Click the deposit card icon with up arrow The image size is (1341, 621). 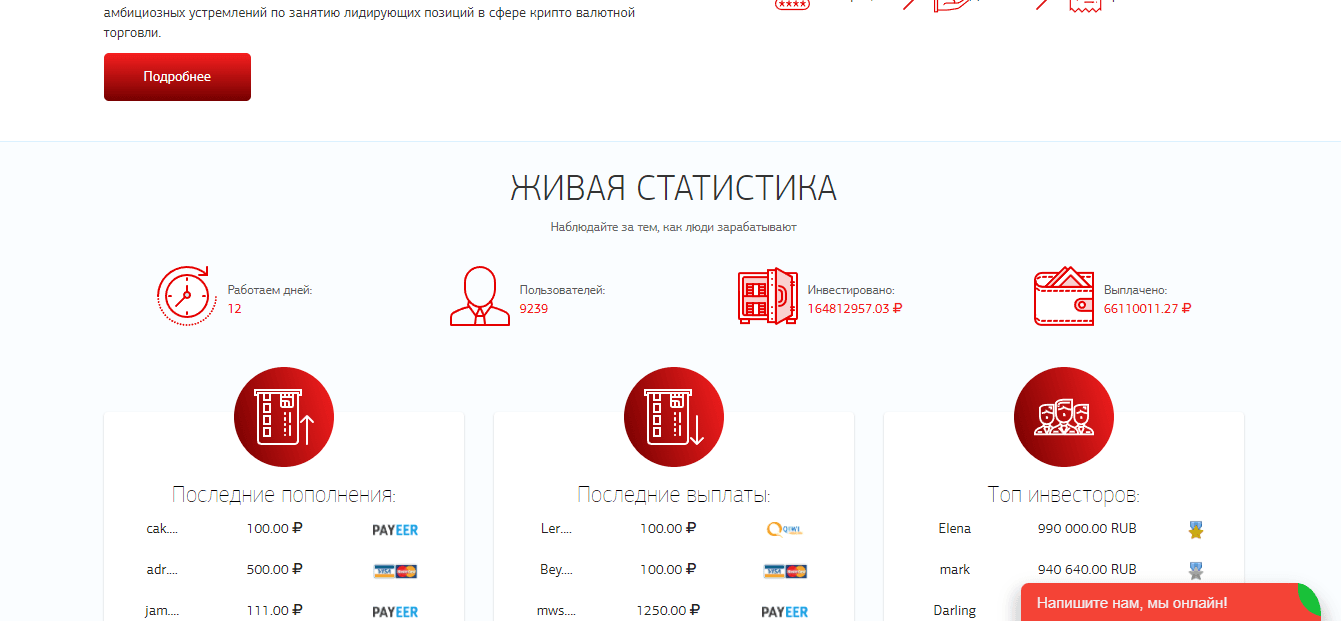[284, 417]
